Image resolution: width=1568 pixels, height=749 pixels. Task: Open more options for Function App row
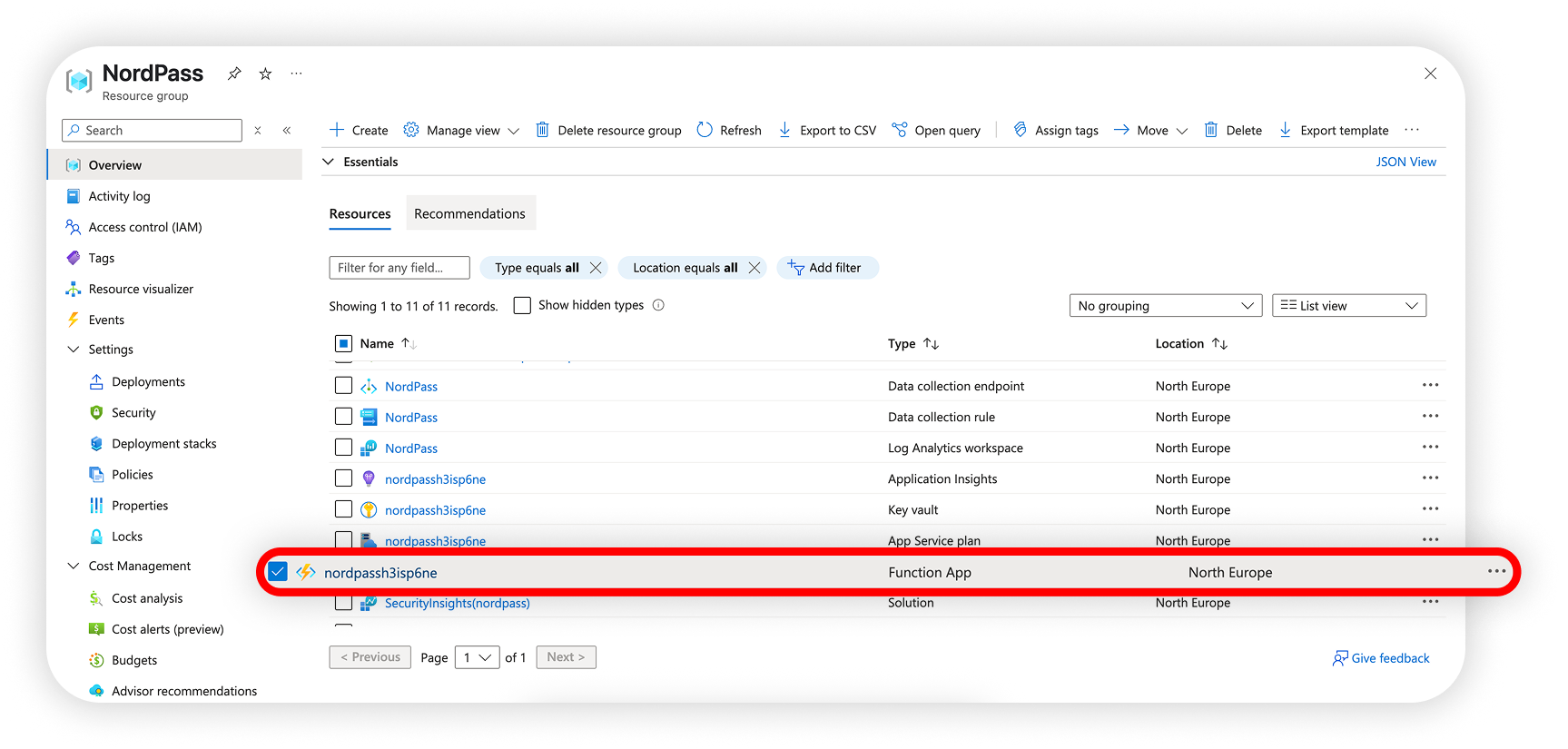coord(1496,571)
